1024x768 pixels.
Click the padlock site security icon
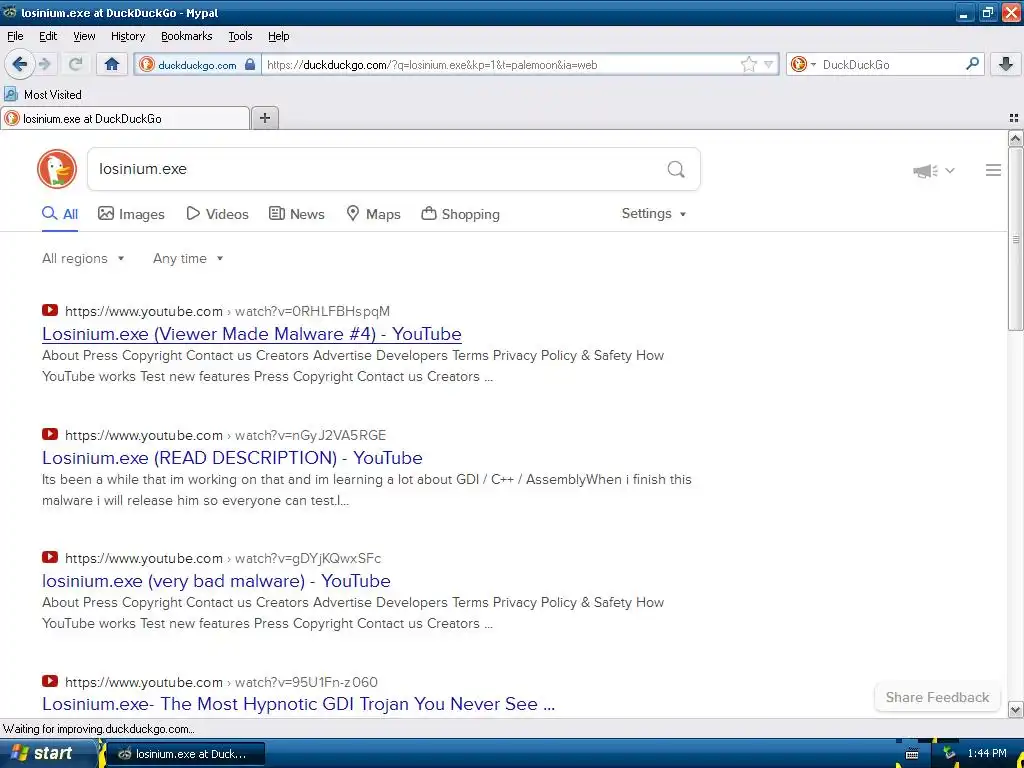(x=250, y=65)
